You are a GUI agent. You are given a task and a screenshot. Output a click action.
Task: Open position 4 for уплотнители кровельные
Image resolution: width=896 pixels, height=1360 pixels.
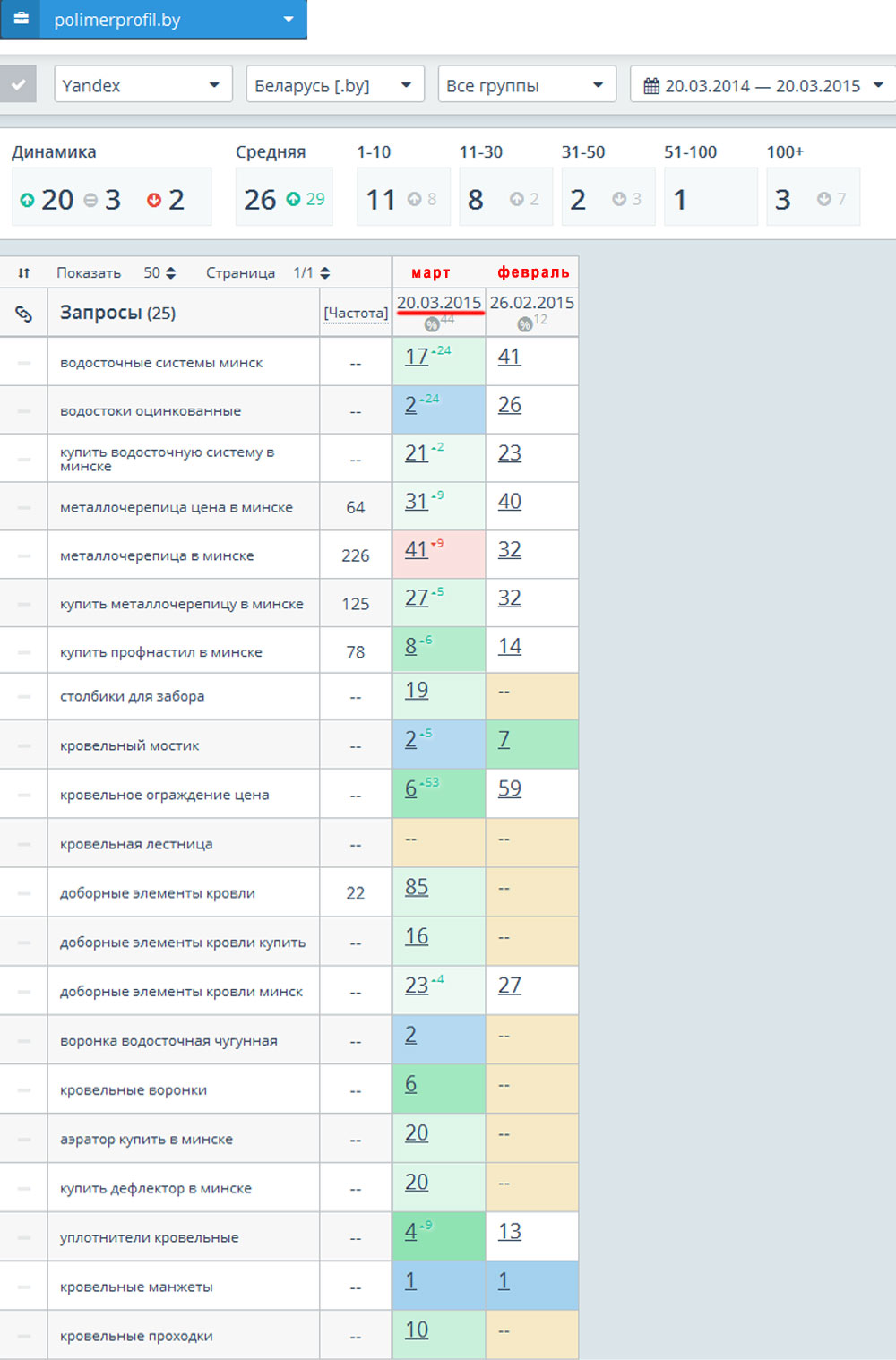[x=410, y=1233]
